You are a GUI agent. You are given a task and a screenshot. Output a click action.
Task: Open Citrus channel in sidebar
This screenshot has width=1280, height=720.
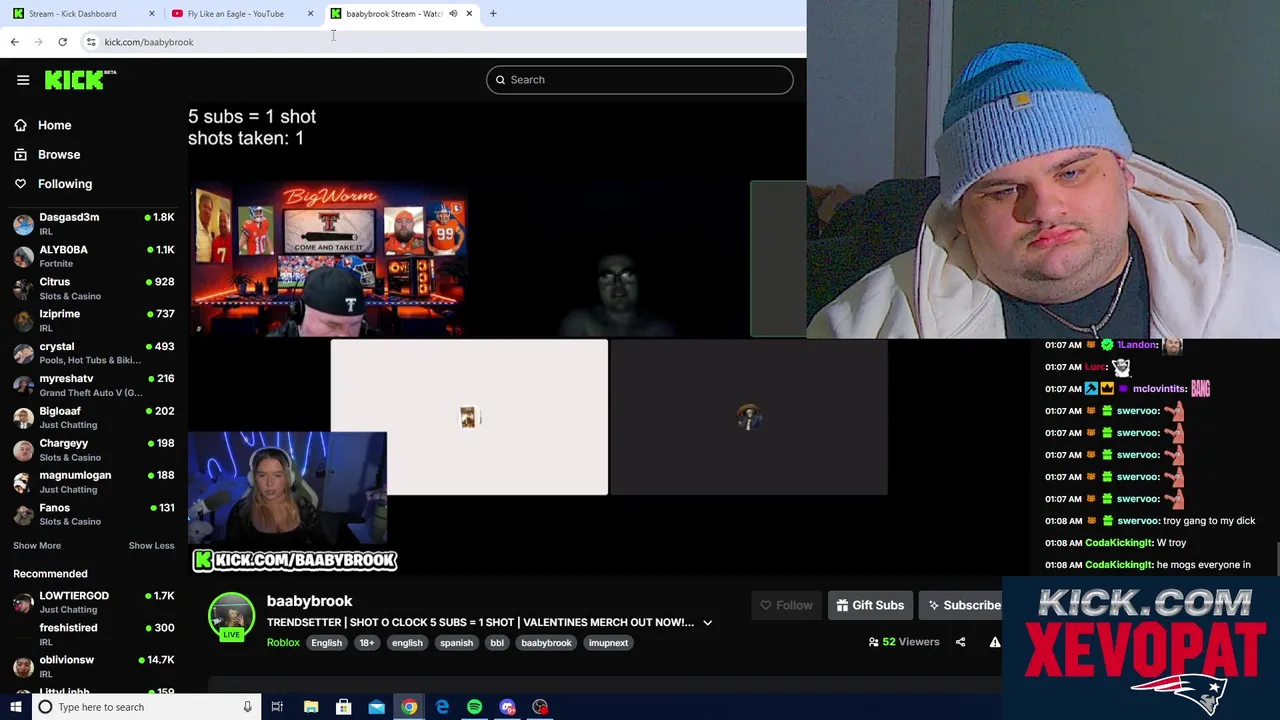(x=94, y=288)
